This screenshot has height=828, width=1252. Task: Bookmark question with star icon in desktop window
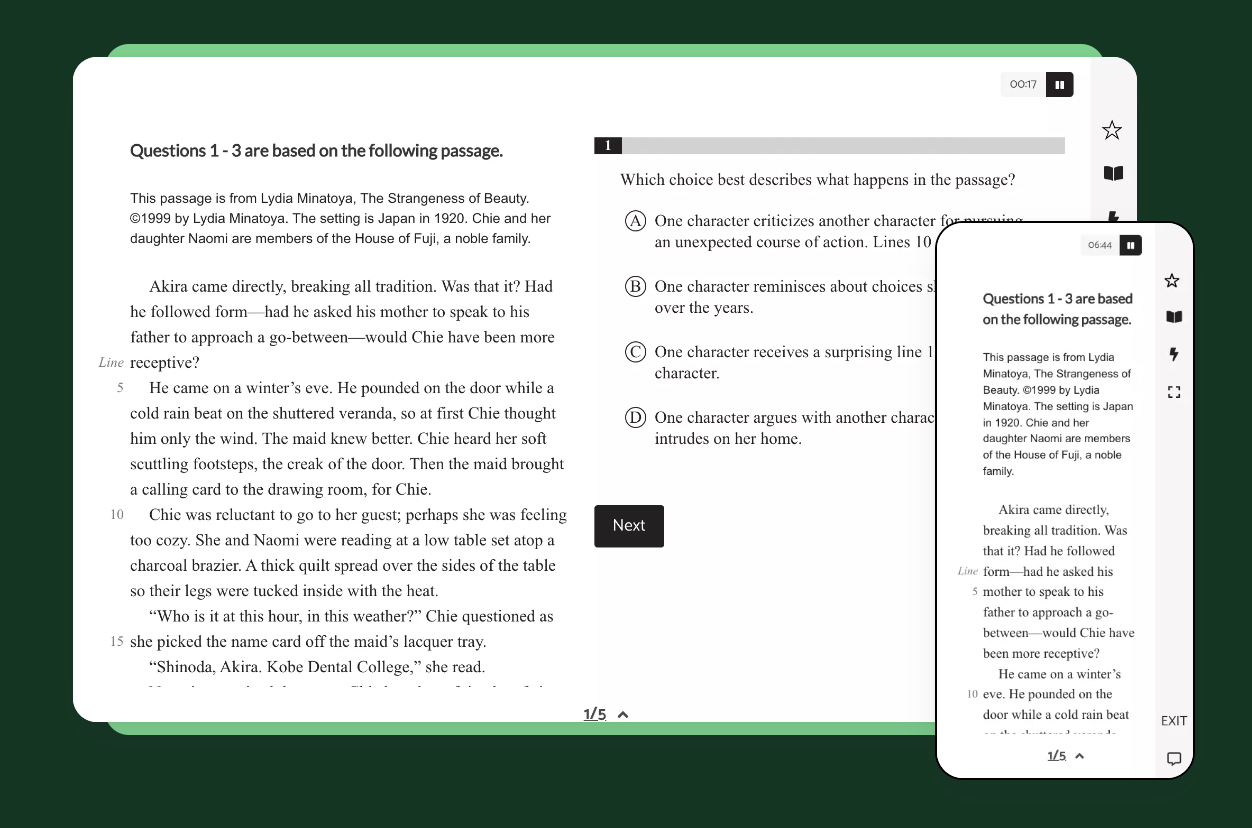click(x=1112, y=130)
